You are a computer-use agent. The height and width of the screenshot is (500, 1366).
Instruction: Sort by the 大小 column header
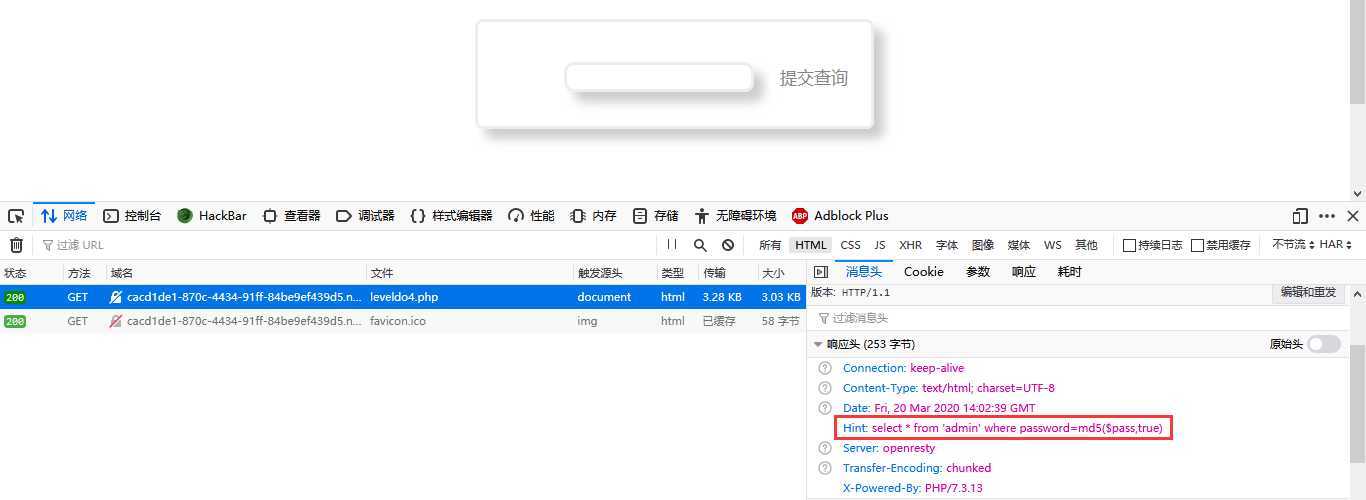(x=781, y=272)
